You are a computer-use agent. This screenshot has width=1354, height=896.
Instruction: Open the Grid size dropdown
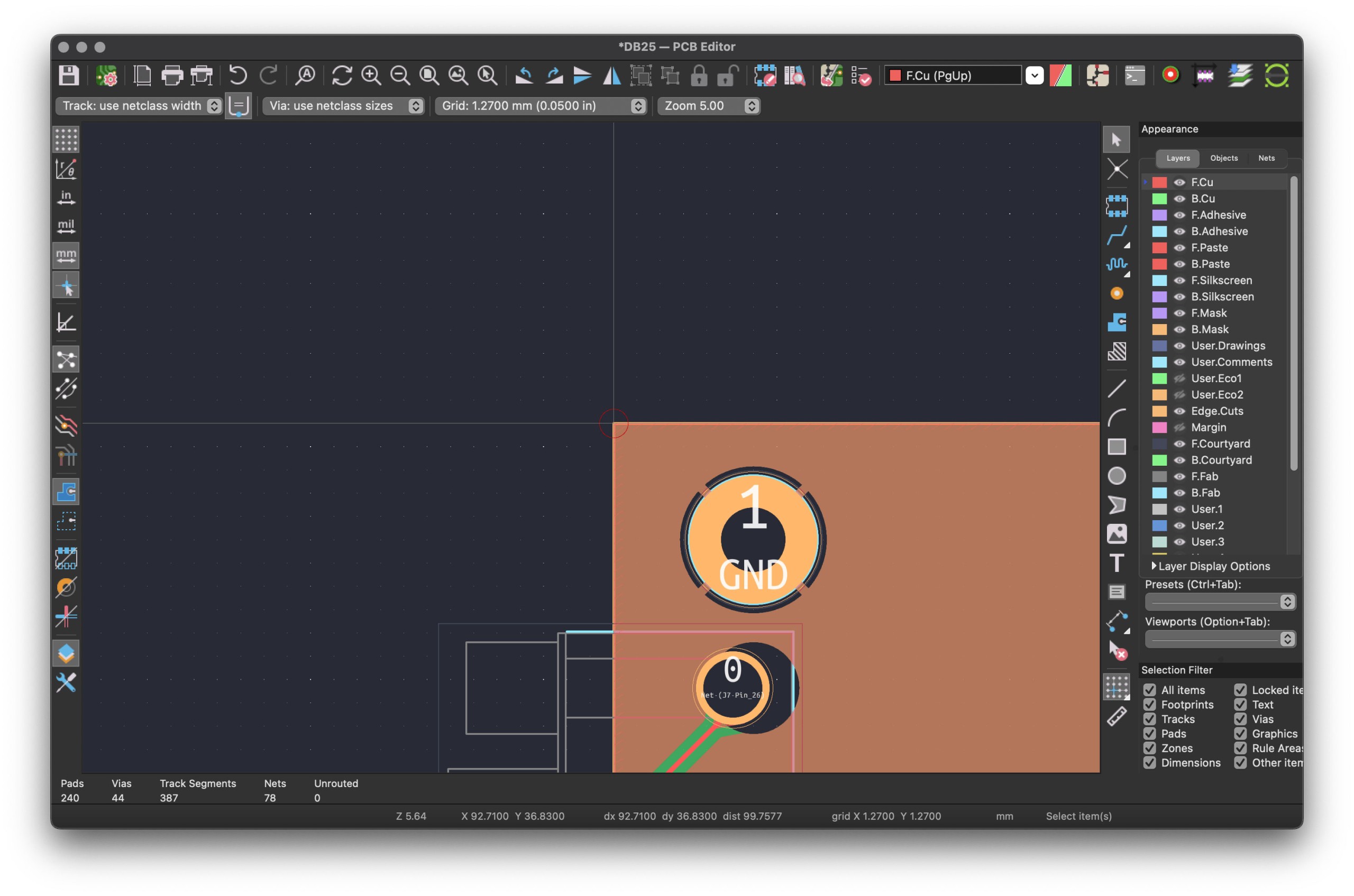[541, 106]
